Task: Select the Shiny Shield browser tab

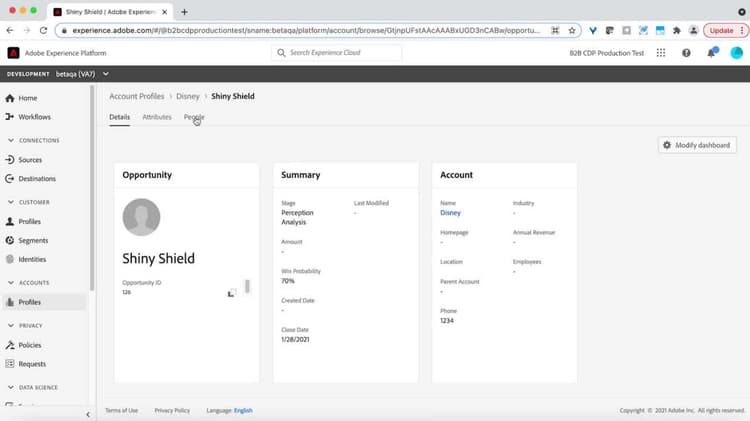Action: pos(110,12)
